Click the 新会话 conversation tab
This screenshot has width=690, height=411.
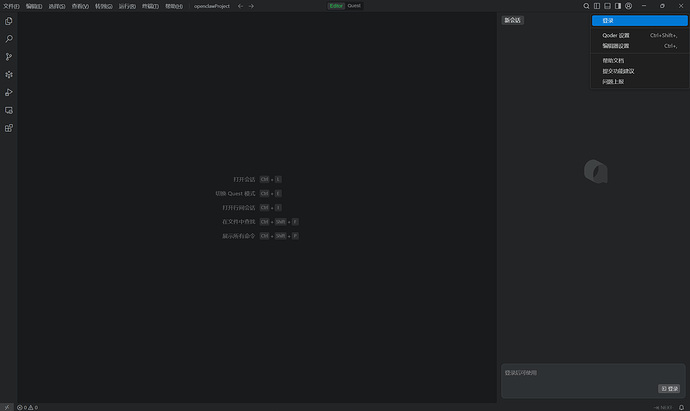click(512, 20)
